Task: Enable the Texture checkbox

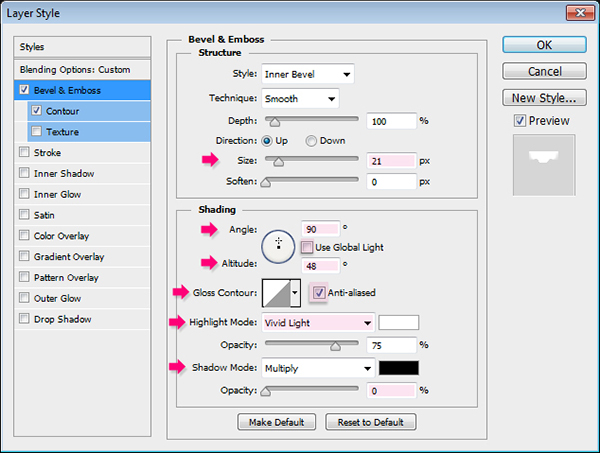Action: [36, 131]
